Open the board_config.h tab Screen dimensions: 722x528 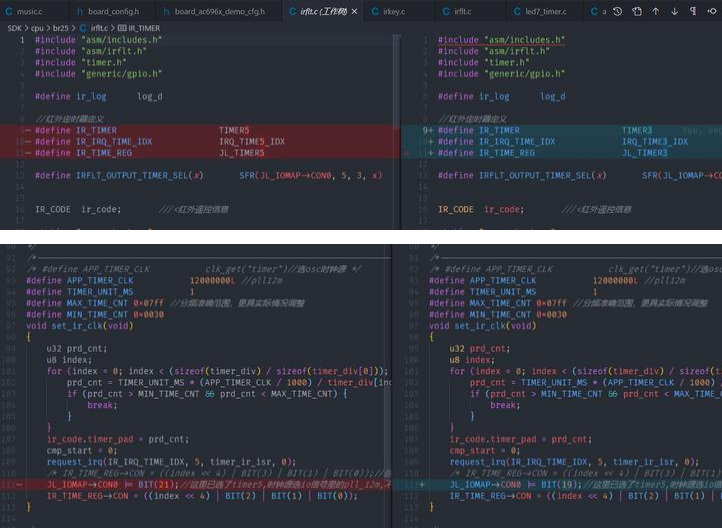pos(113,11)
